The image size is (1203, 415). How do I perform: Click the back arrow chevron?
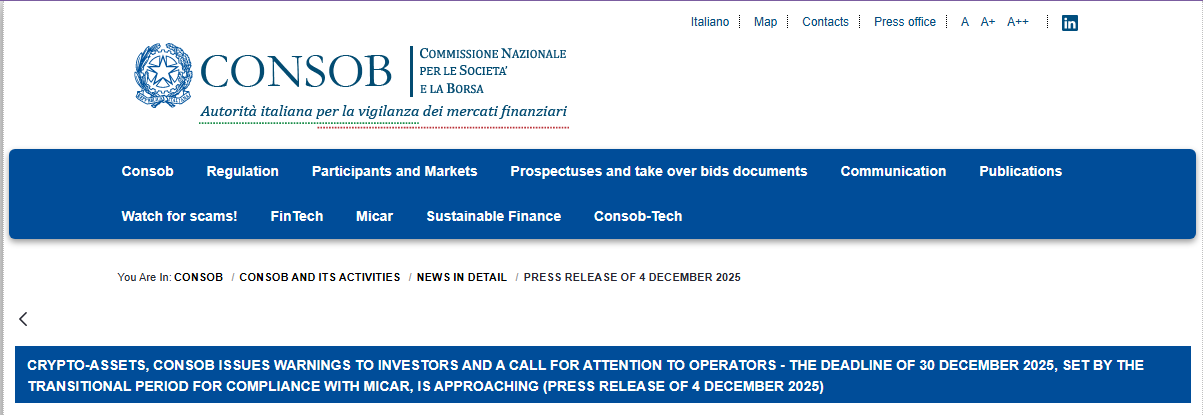[23, 319]
